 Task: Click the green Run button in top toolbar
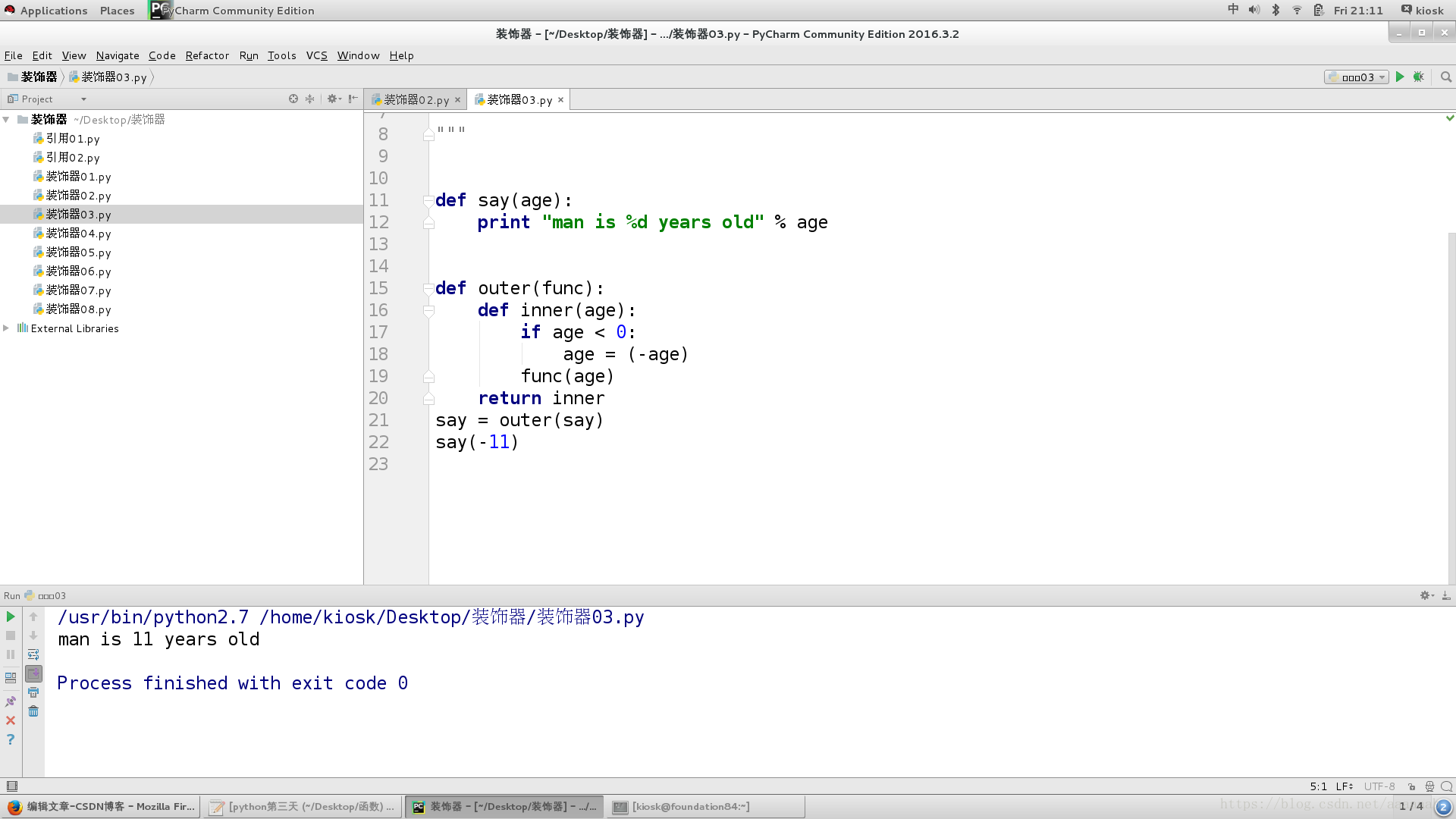(1400, 77)
